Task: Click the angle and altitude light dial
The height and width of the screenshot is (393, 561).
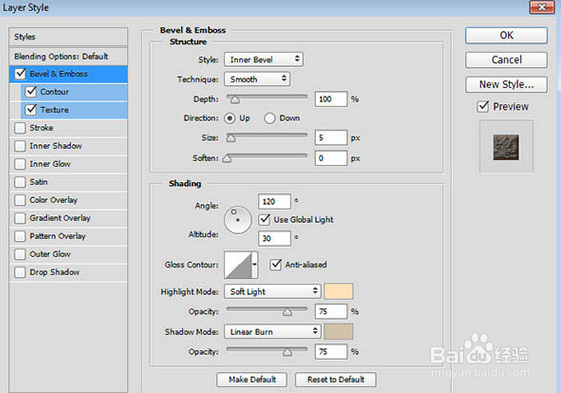Action: [x=238, y=220]
